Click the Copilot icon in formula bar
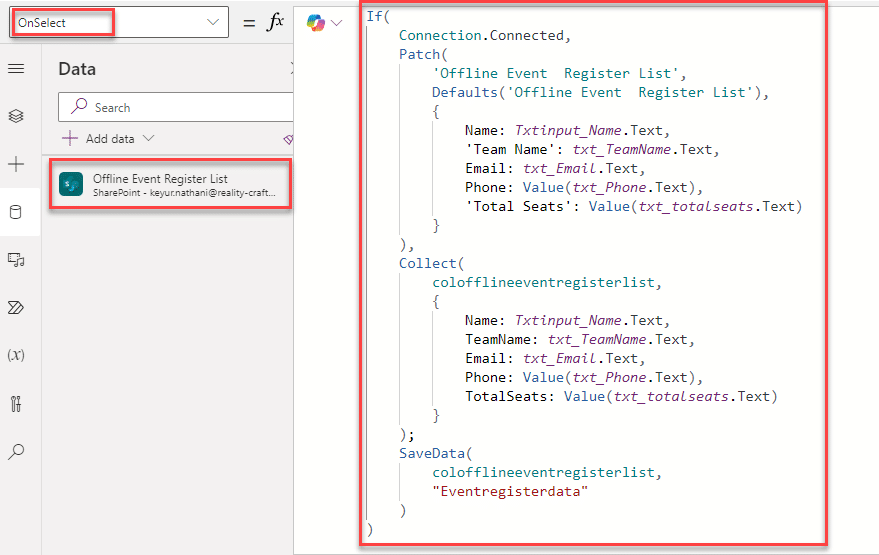Screen dimensions: 879x555 click(x=316, y=22)
